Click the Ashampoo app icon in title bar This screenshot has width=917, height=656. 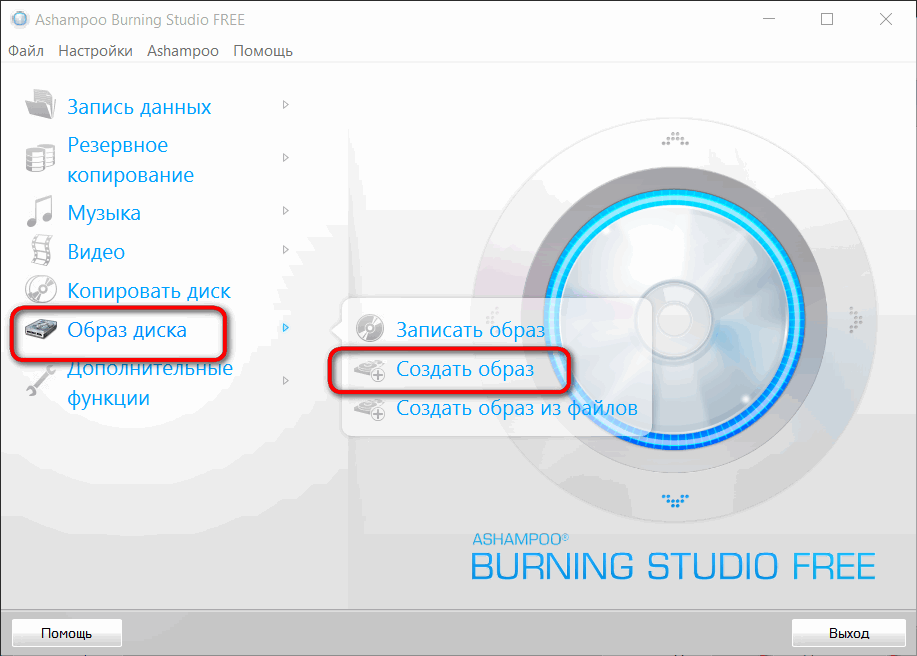pyautogui.click(x=19, y=19)
